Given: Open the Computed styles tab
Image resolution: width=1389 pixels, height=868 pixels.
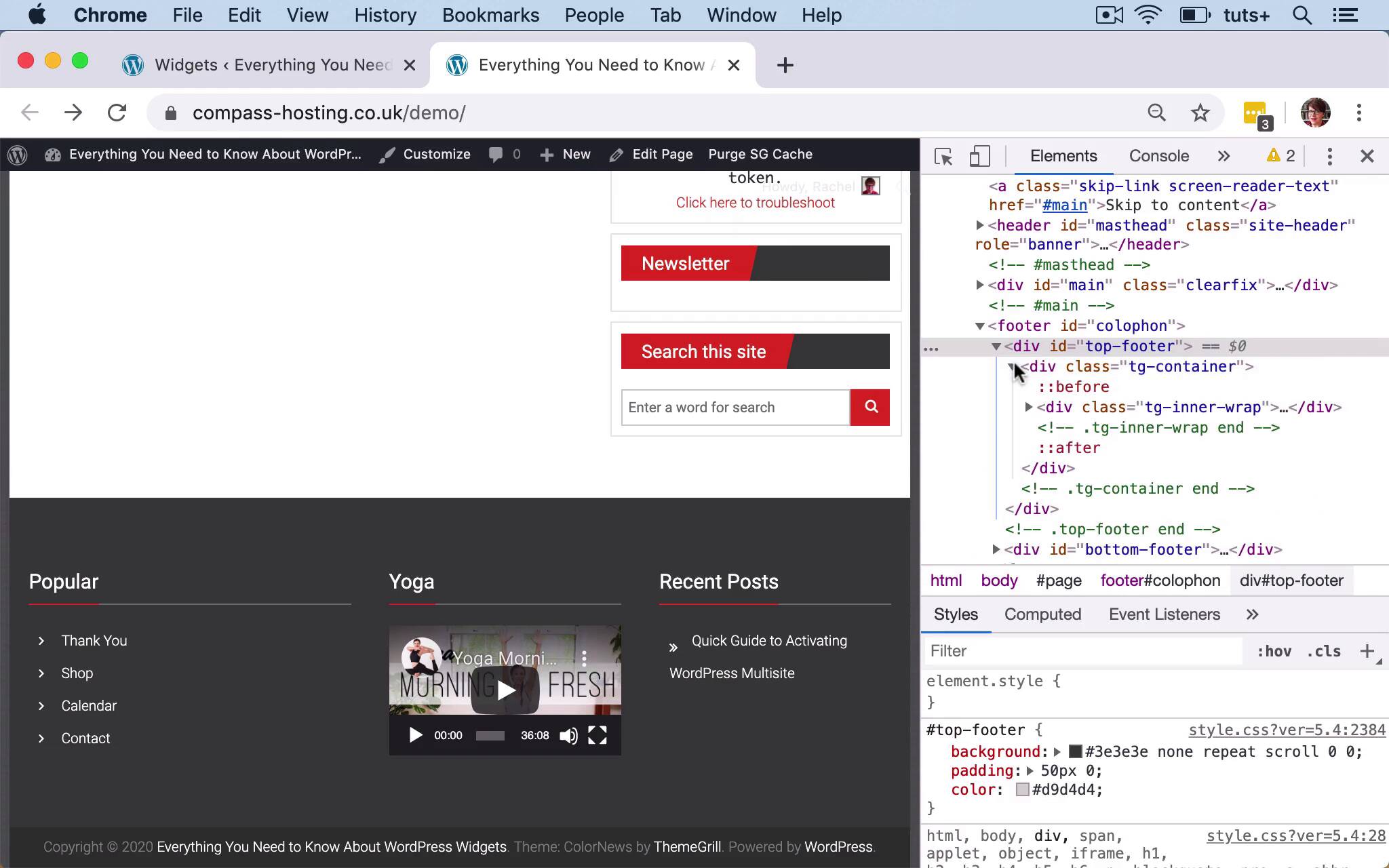Looking at the screenshot, I should [x=1042, y=614].
